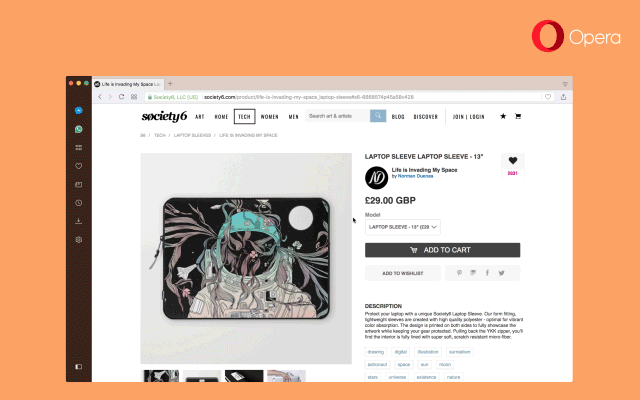The image size is (640, 400).
Task: Open the tab menu arrow at the top right
Action: click(565, 84)
